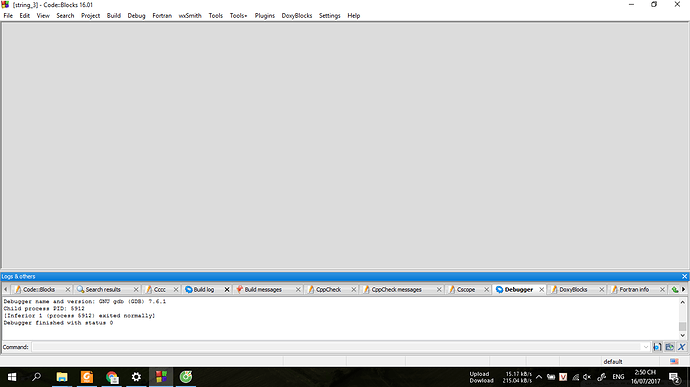This screenshot has width=690, height=387.
Task: Show more log tabs with right arrow
Action: (683, 289)
